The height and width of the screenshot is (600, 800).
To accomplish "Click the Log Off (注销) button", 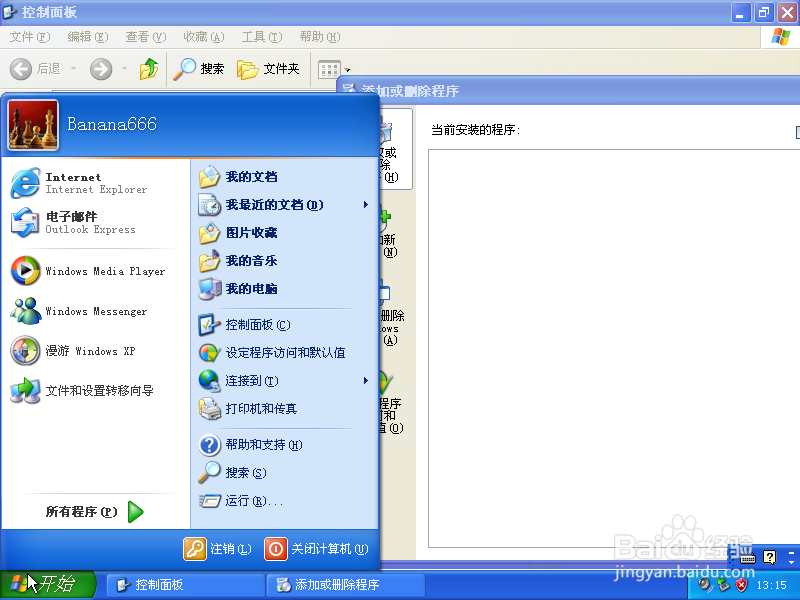I will pos(218,549).
